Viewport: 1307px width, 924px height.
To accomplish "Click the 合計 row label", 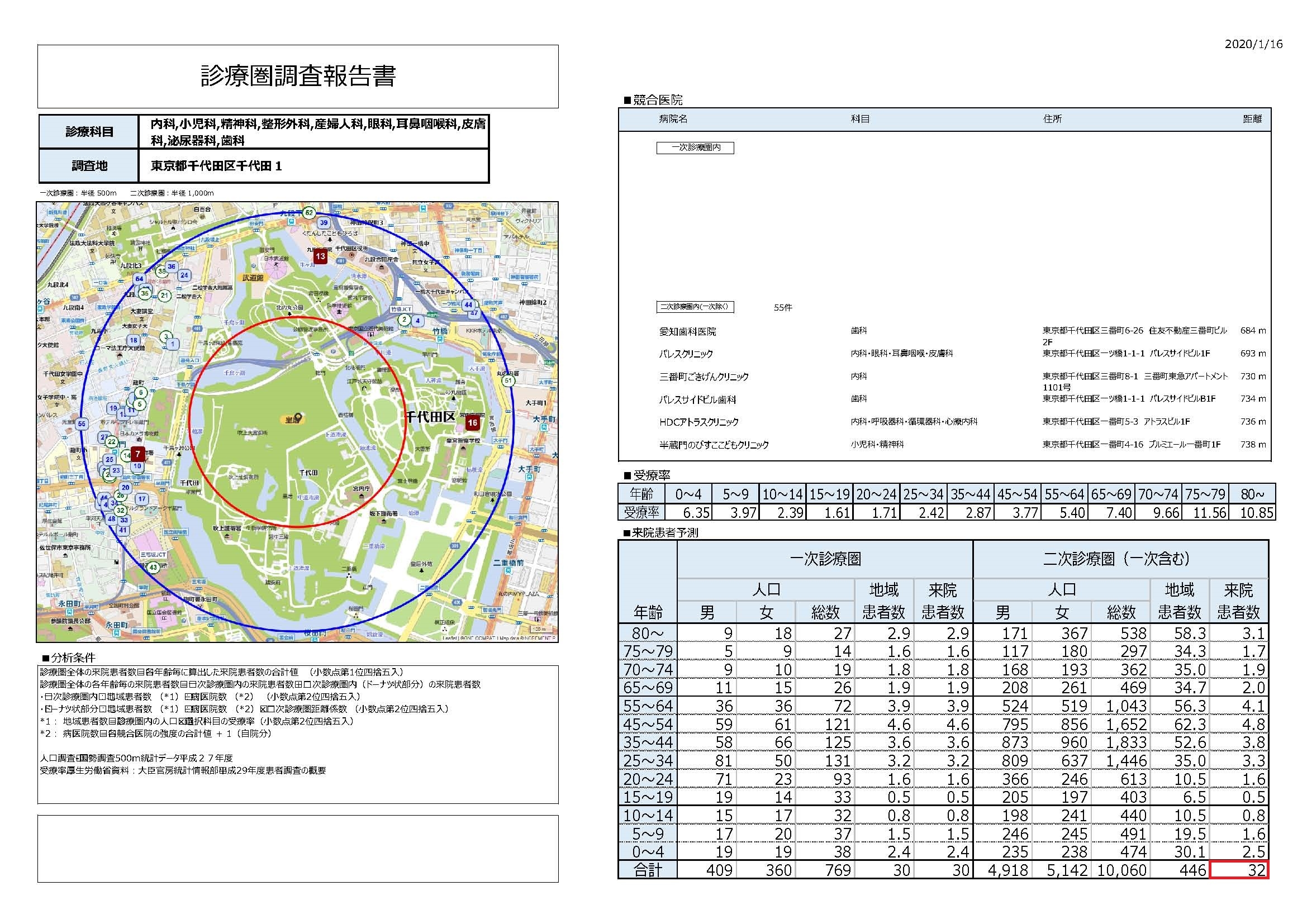I will coord(648,870).
